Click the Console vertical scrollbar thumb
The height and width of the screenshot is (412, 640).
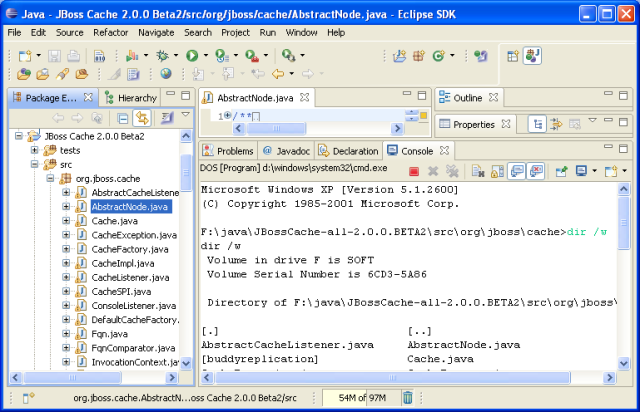(x=624, y=223)
